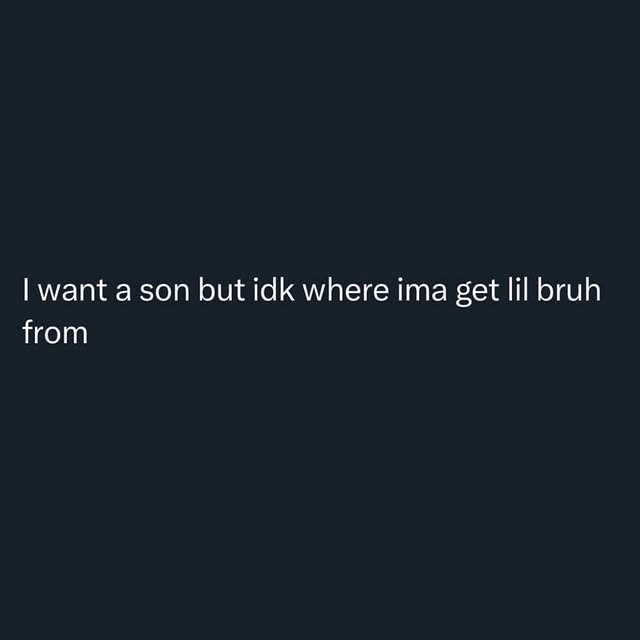
Task: Click the word 'want' in the post
Action: 72,290
